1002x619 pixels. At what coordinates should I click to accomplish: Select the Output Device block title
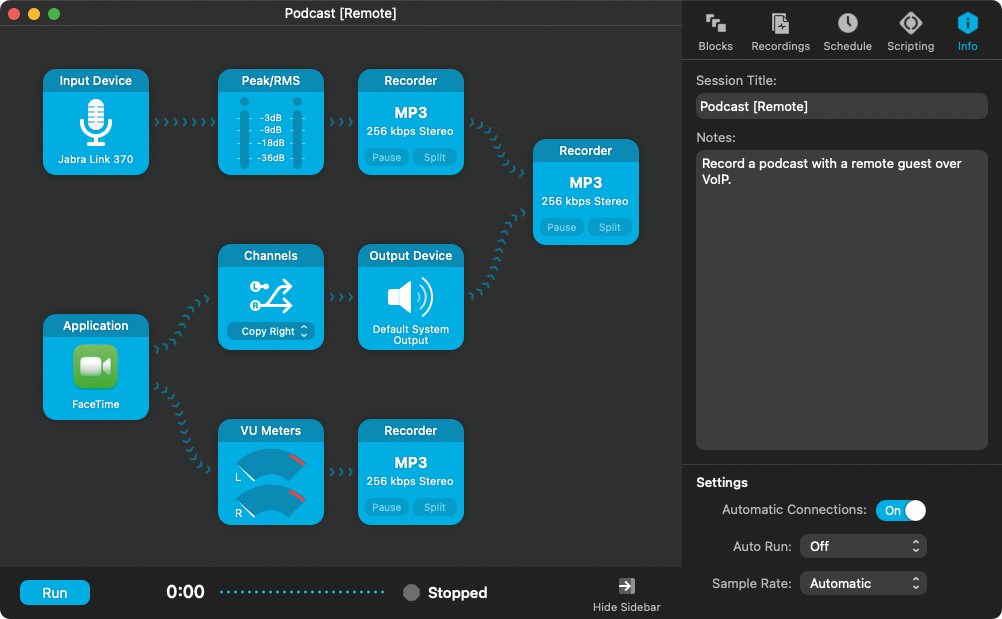(x=411, y=256)
